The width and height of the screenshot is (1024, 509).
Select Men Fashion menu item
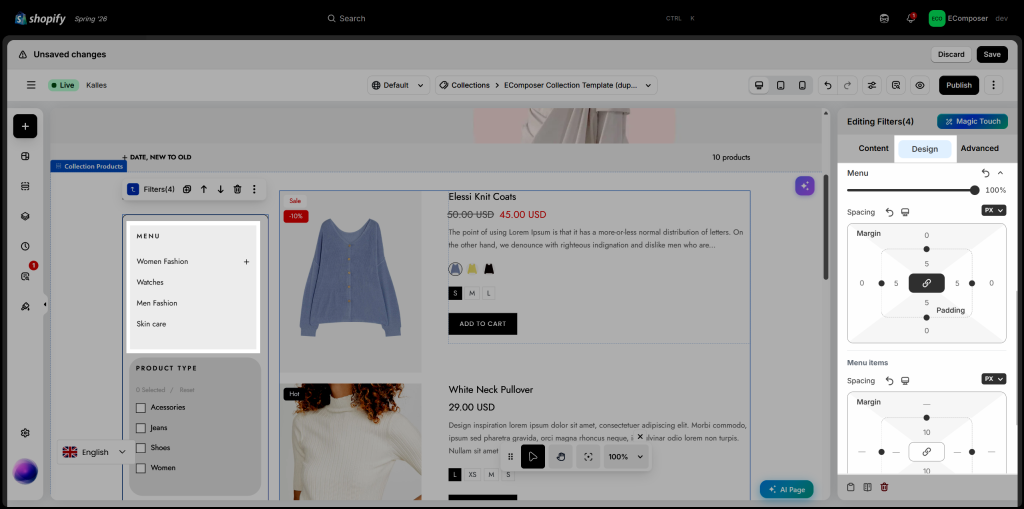click(157, 303)
